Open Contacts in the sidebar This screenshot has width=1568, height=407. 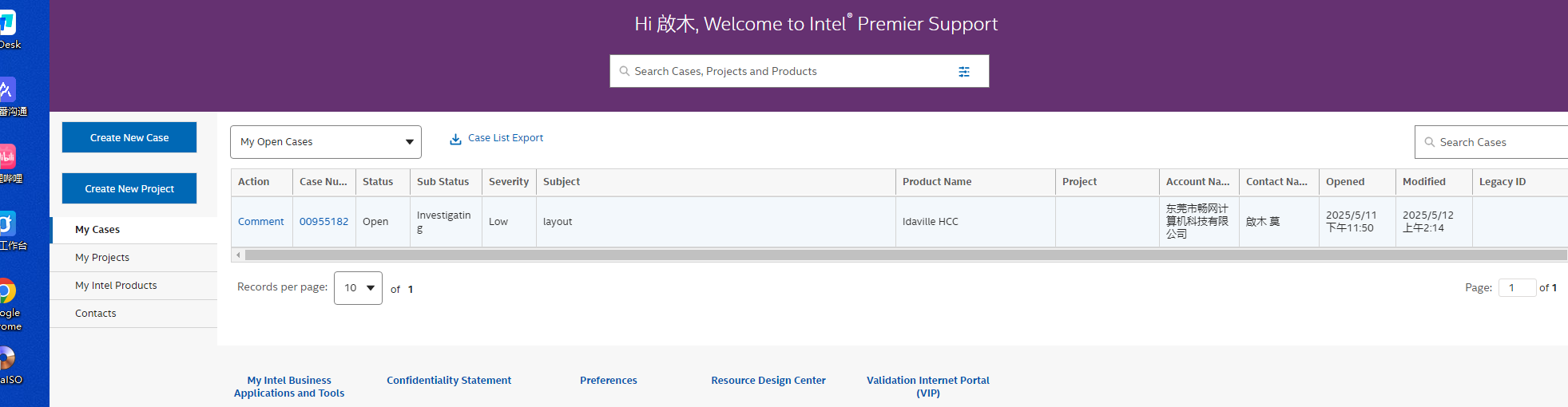133,314
